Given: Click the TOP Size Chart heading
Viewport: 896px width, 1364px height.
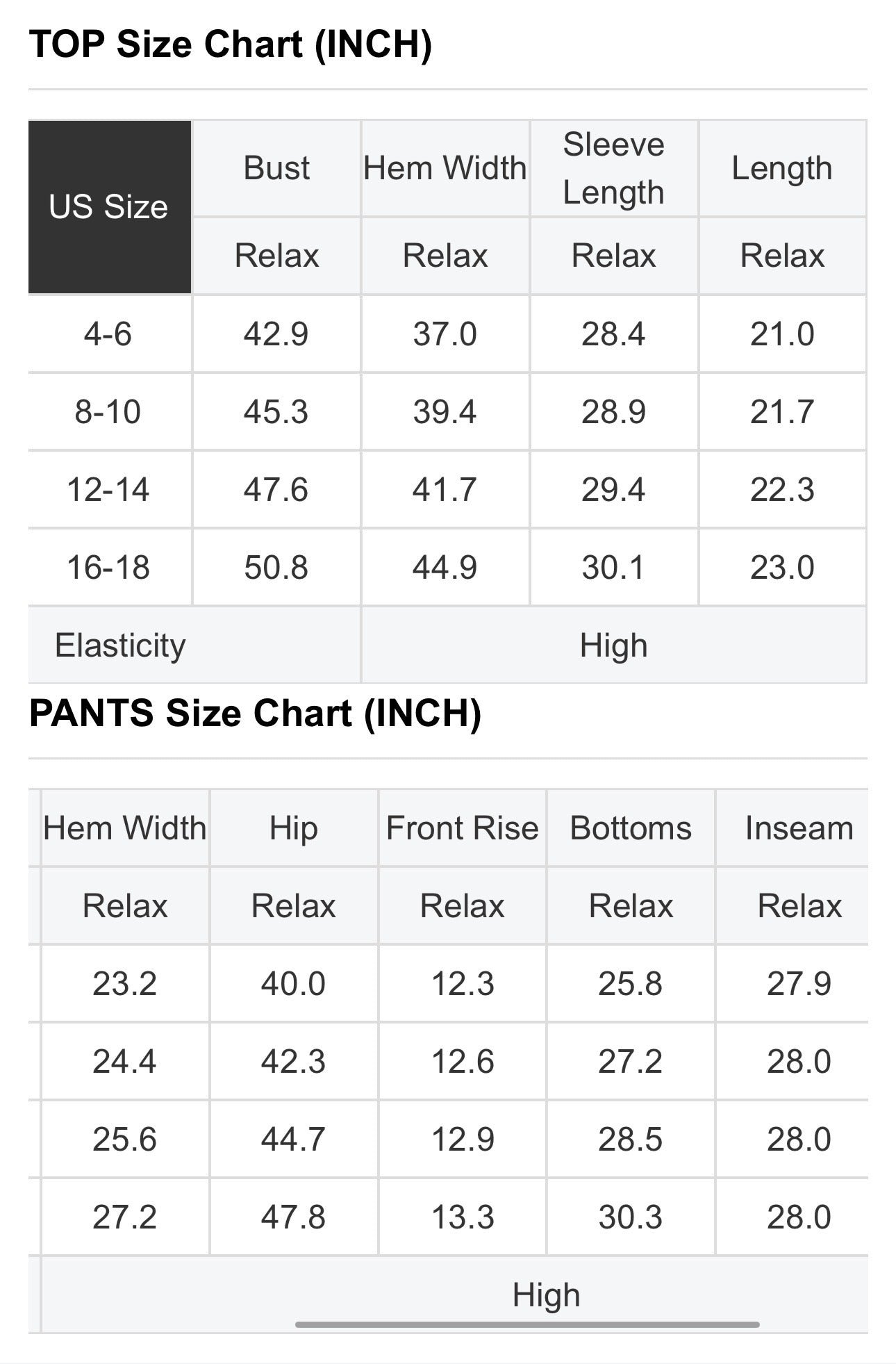Looking at the screenshot, I should pos(231,44).
